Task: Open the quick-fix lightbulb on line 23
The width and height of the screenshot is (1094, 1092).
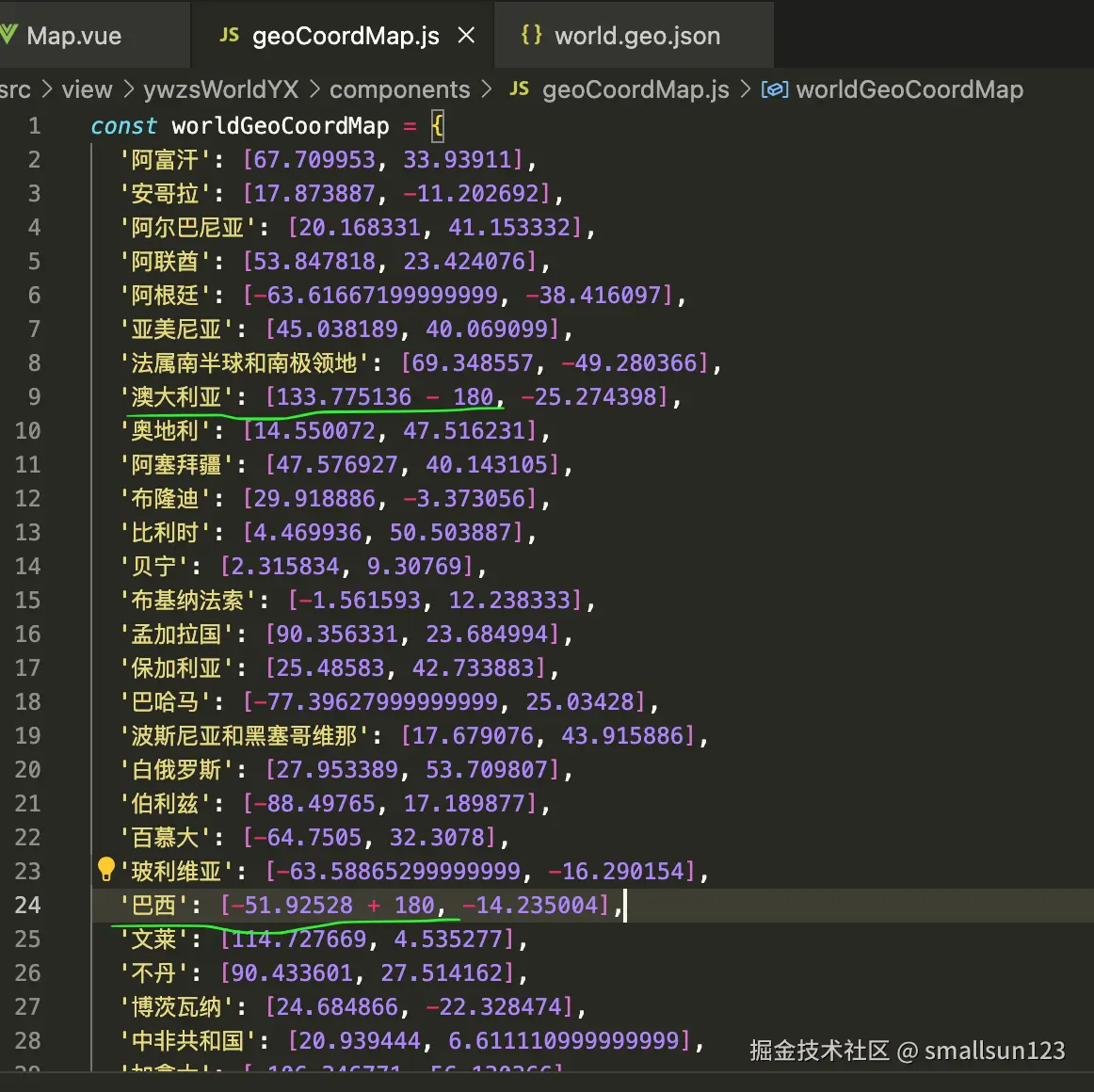Action: (x=105, y=869)
